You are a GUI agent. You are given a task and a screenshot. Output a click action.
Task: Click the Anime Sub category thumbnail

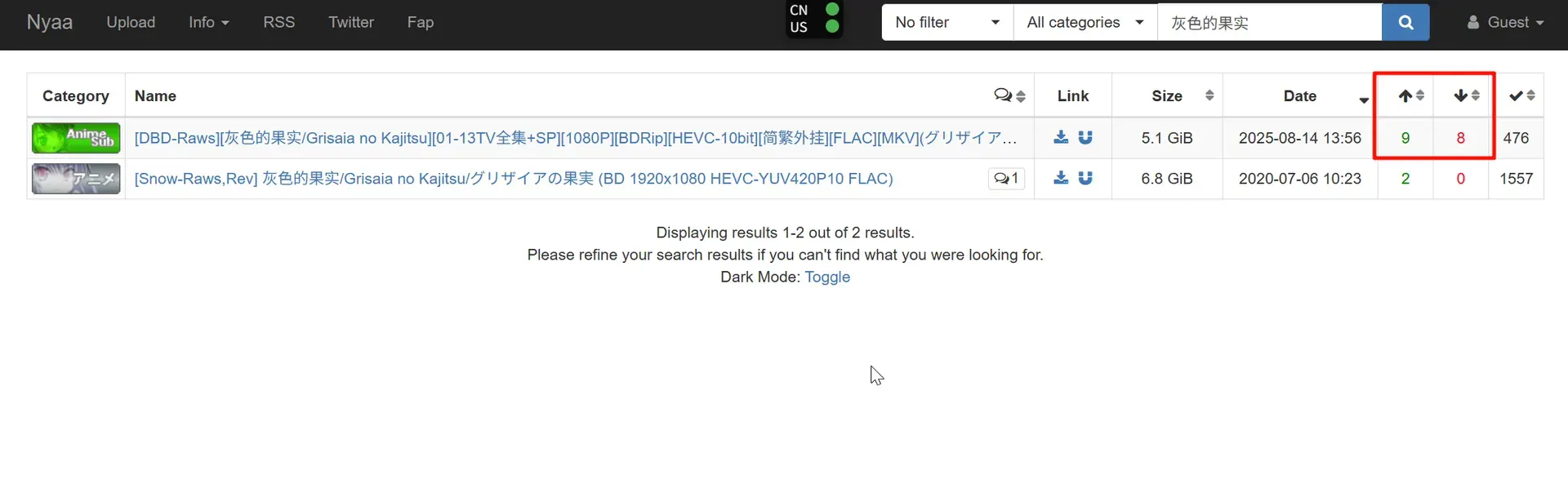click(x=76, y=138)
